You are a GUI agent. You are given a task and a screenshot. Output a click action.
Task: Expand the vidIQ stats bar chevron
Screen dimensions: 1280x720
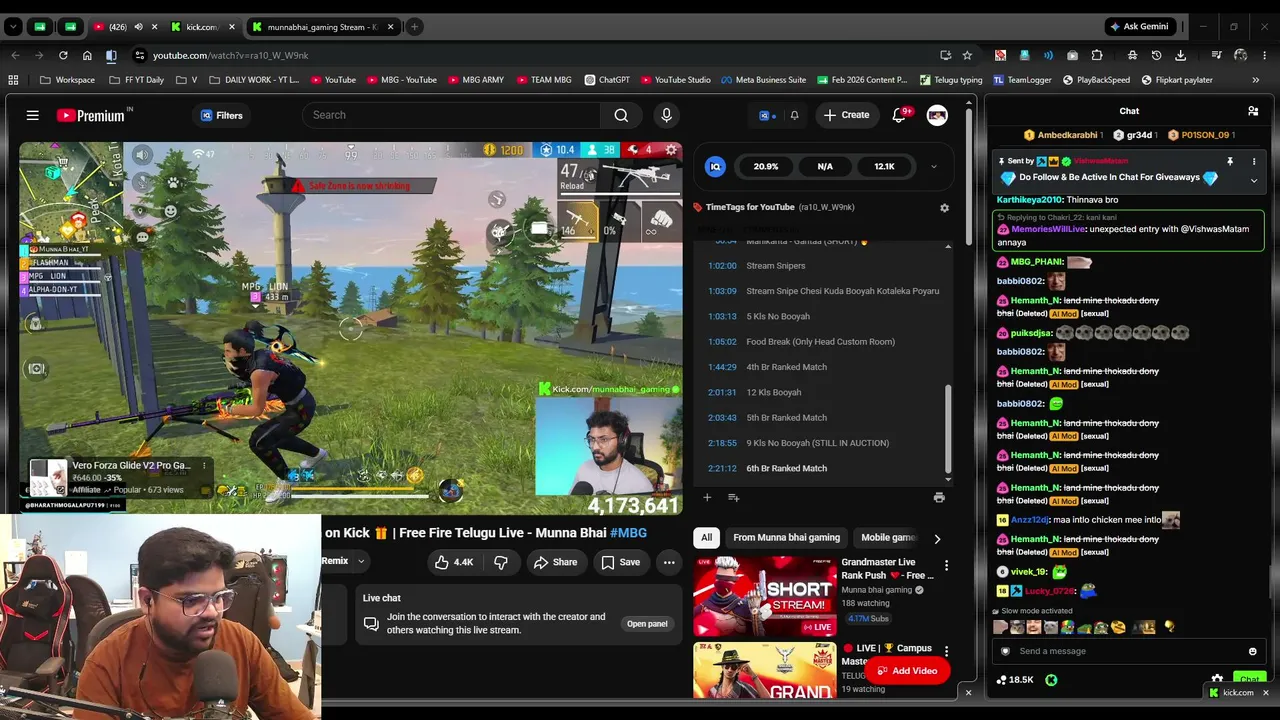click(933, 167)
